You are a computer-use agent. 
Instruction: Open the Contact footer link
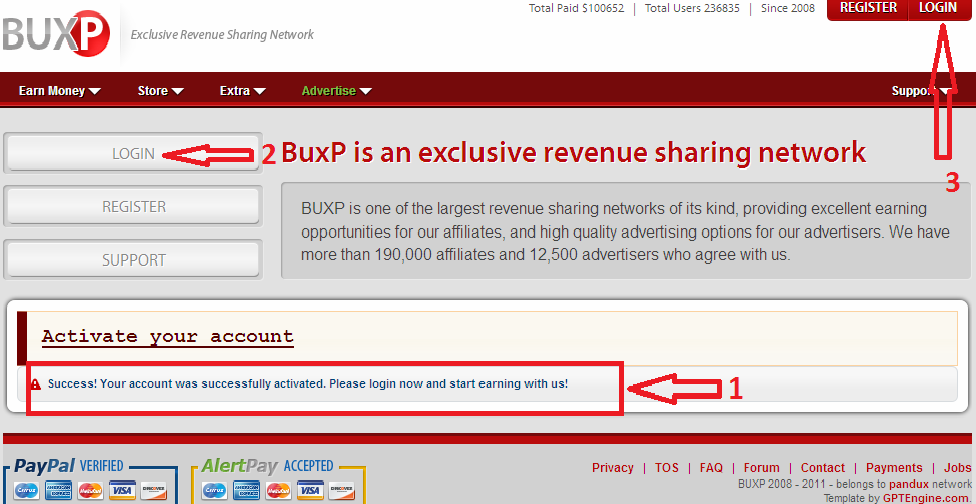coord(823,468)
